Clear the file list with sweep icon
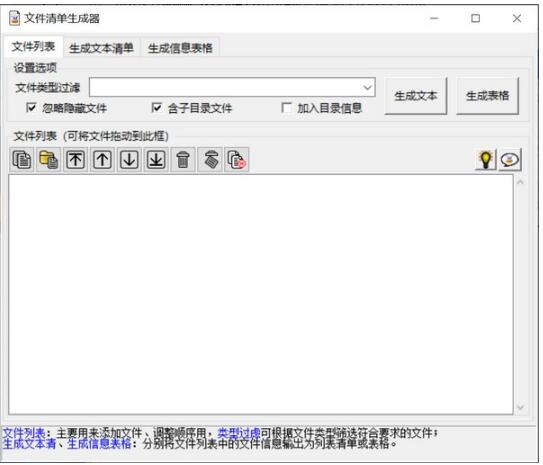The height and width of the screenshot is (465, 543). [210, 160]
